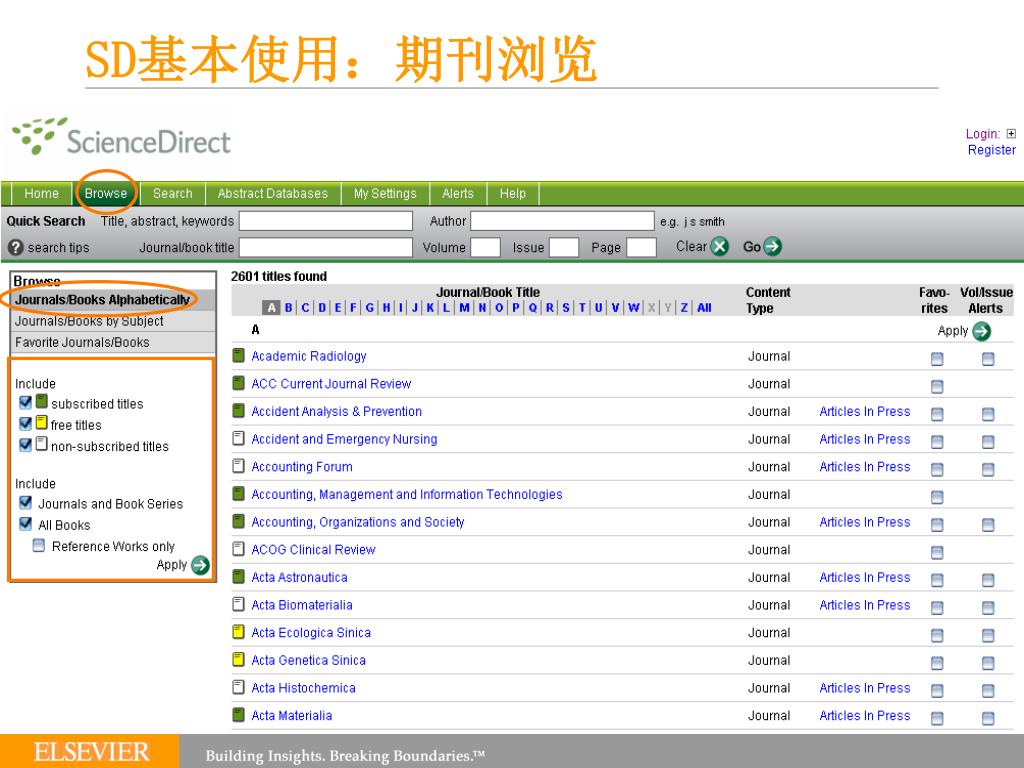The width and height of the screenshot is (1024, 768).
Task: Select All in the alphabet index
Action: point(704,308)
